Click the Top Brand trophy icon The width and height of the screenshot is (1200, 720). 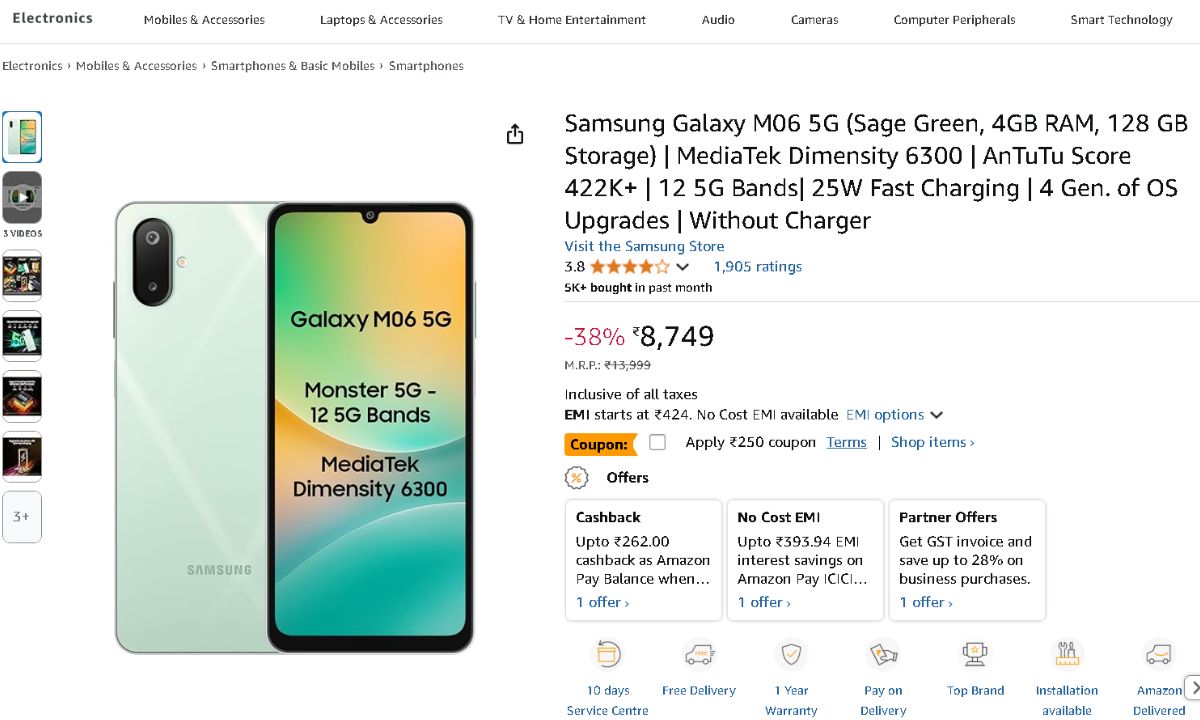coord(975,655)
